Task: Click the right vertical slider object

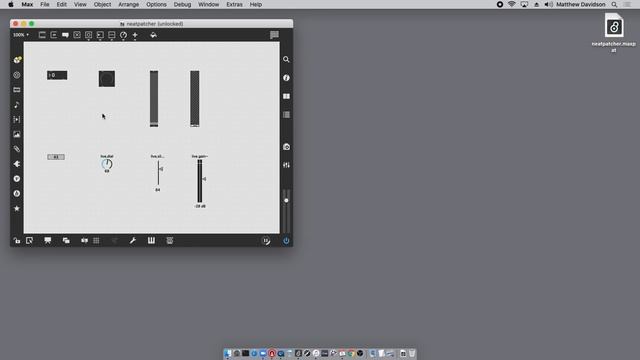Action: (x=195, y=99)
